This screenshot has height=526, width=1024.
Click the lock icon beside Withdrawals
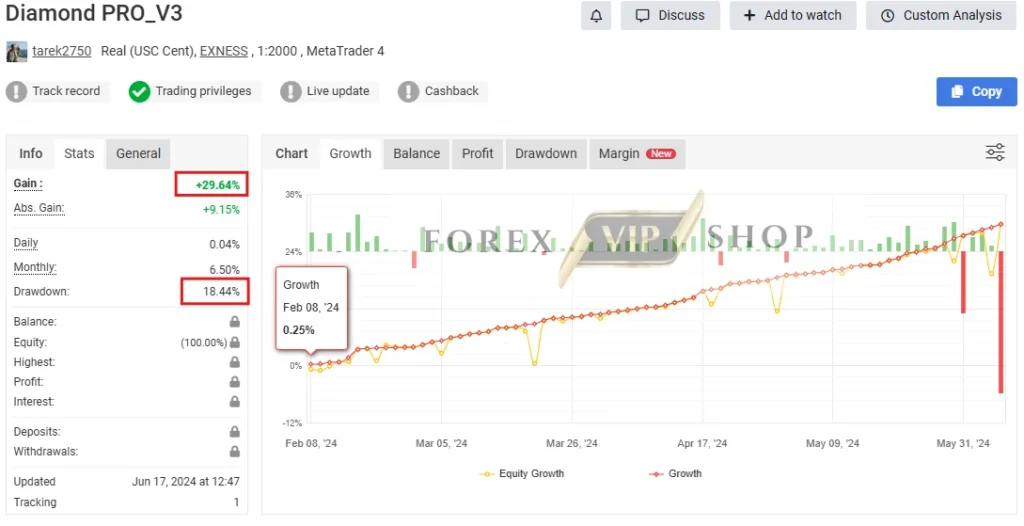(234, 452)
